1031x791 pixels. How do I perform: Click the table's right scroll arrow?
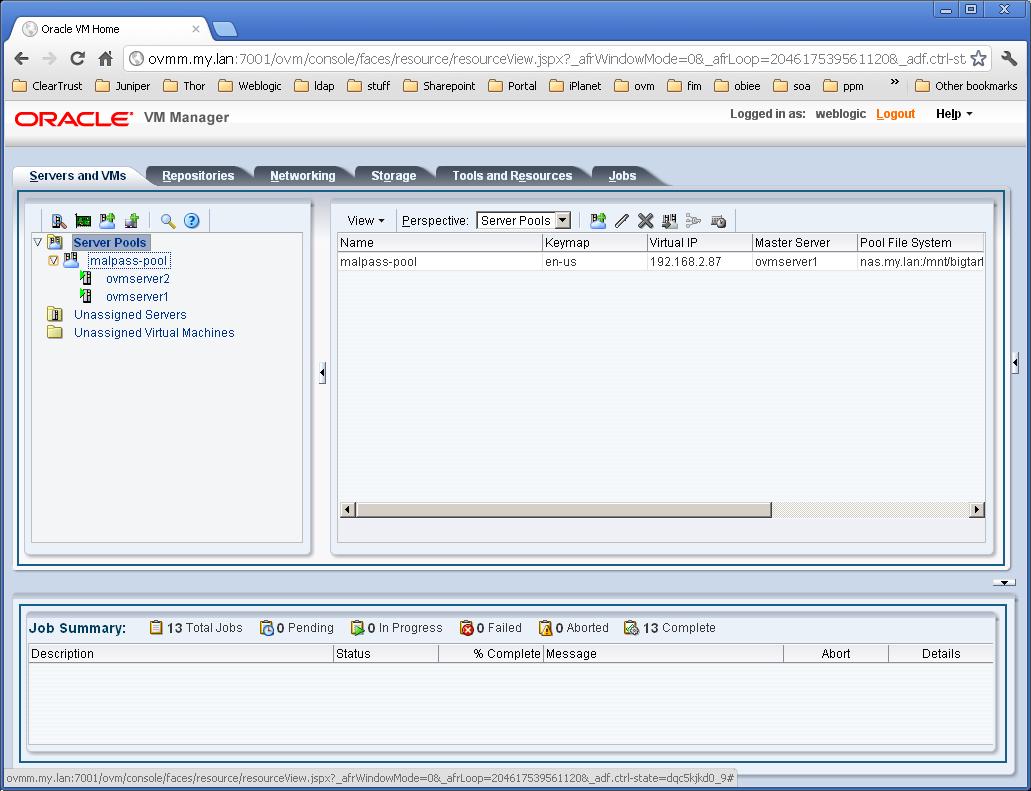pos(977,510)
